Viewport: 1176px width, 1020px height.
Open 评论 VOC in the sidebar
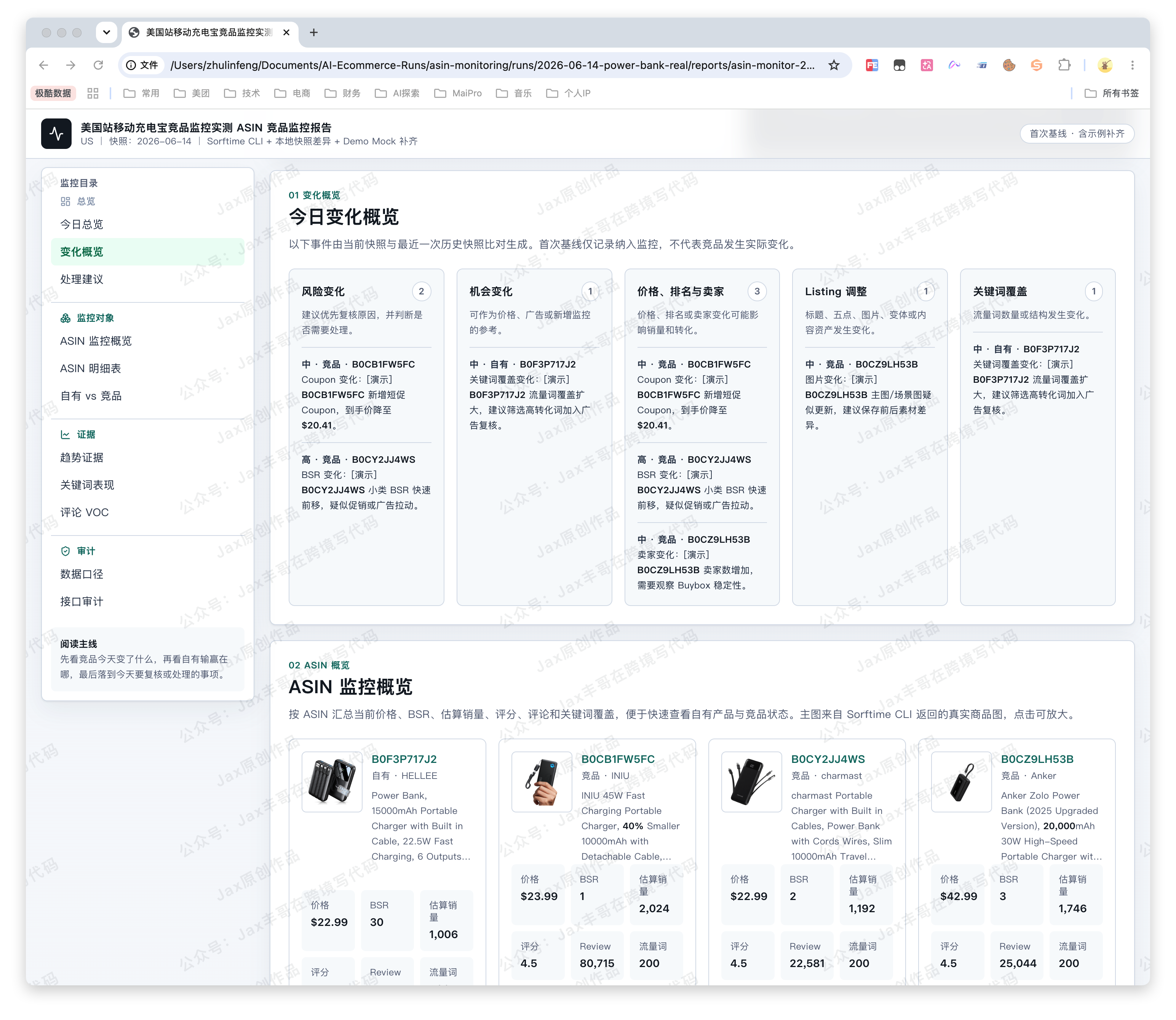pyautogui.click(x=147, y=512)
